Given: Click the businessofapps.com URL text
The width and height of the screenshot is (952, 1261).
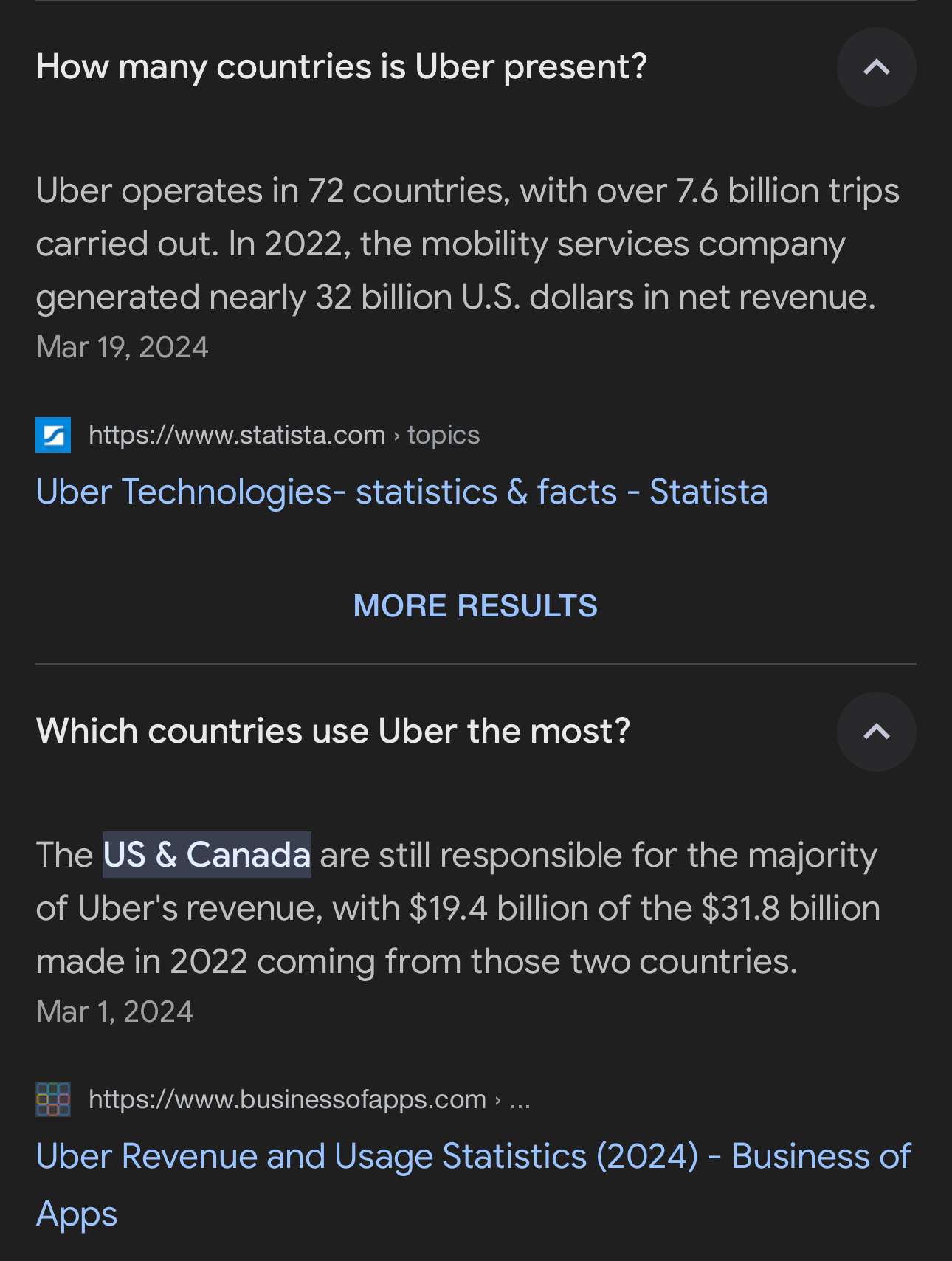Looking at the screenshot, I should click(287, 1099).
